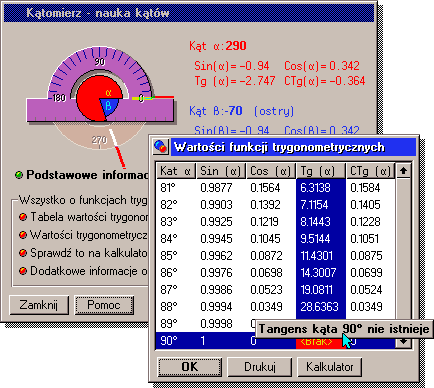Click the red α sector of protractor
This screenshot has width=434, height=388.
[90, 98]
